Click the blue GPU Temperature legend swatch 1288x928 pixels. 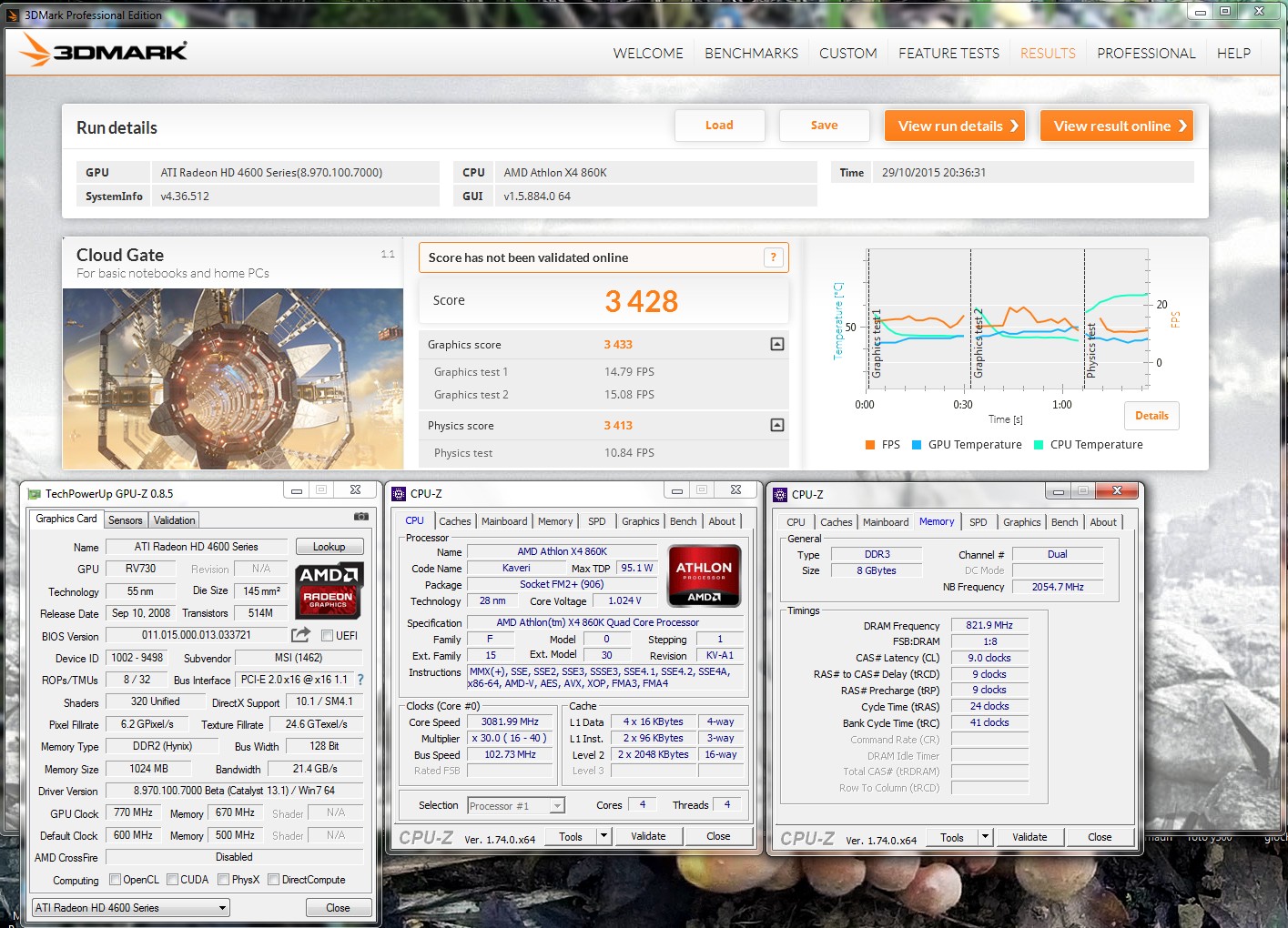coord(917,445)
